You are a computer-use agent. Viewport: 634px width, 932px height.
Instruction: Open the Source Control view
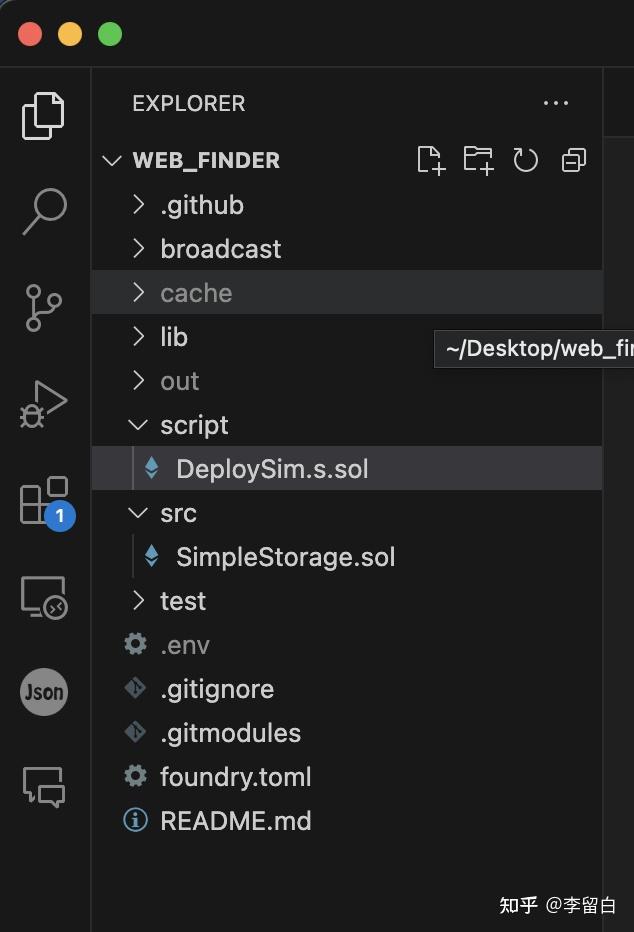point(44,308)
